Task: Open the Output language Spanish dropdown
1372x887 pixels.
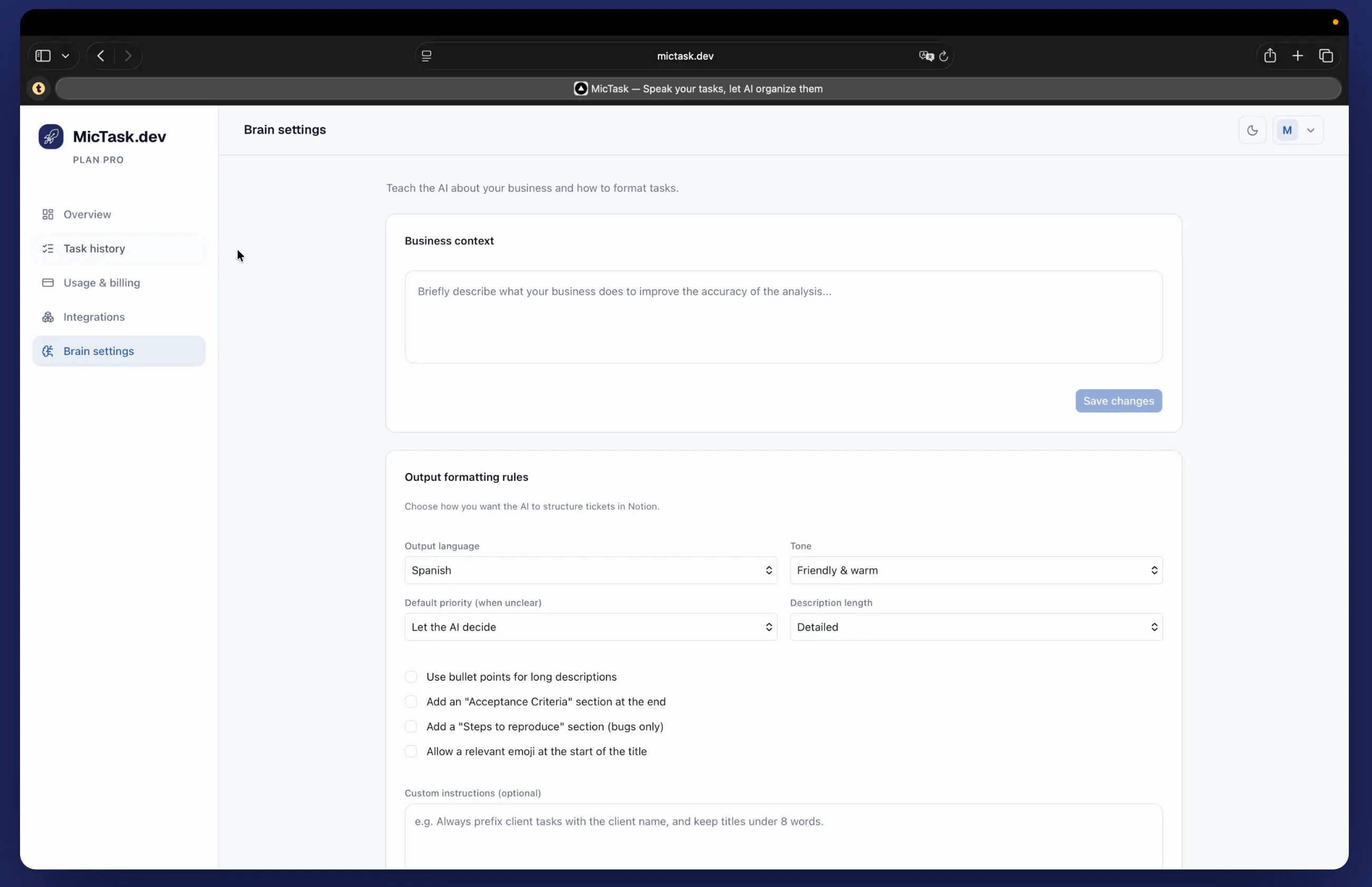Action: coord(591,570)
